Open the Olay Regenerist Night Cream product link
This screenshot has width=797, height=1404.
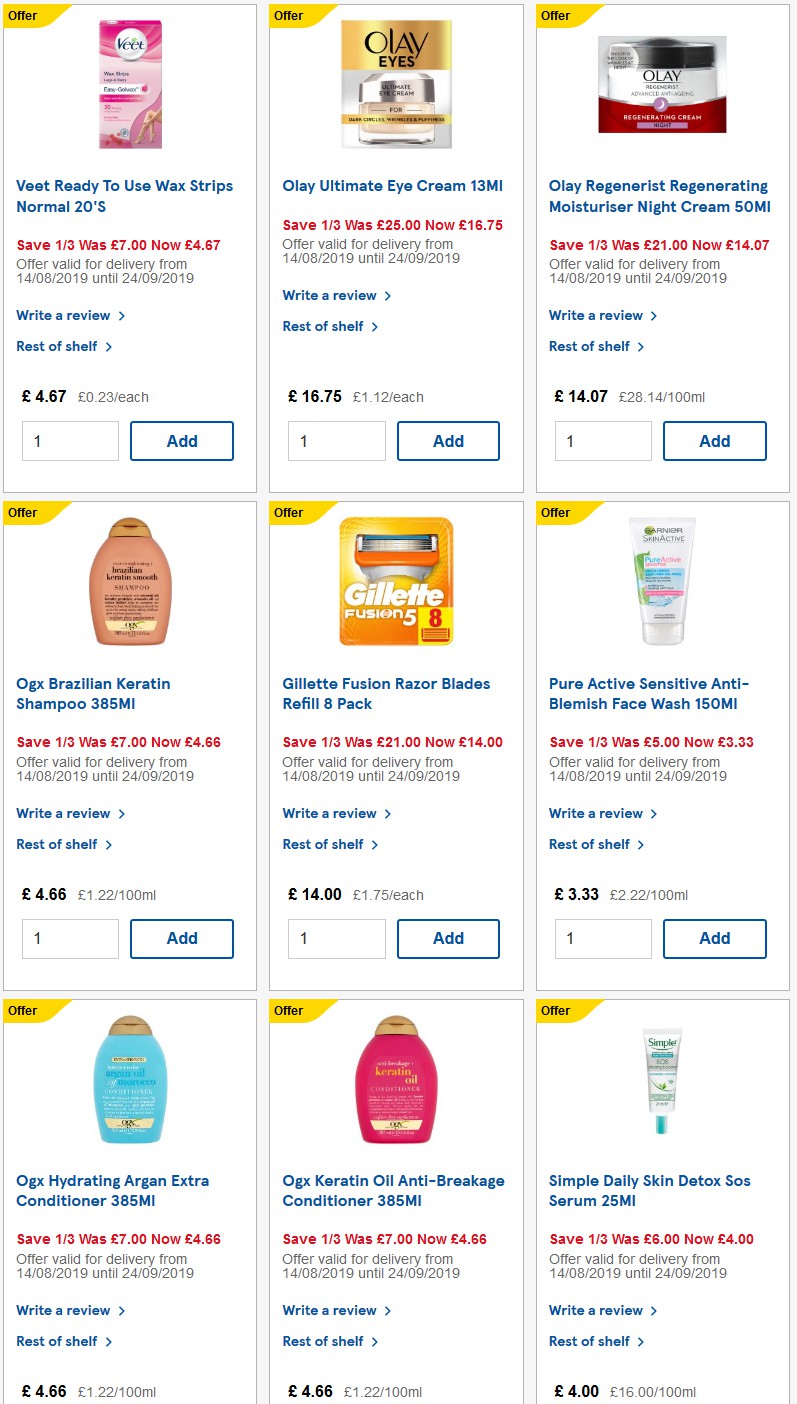[657, 196]
